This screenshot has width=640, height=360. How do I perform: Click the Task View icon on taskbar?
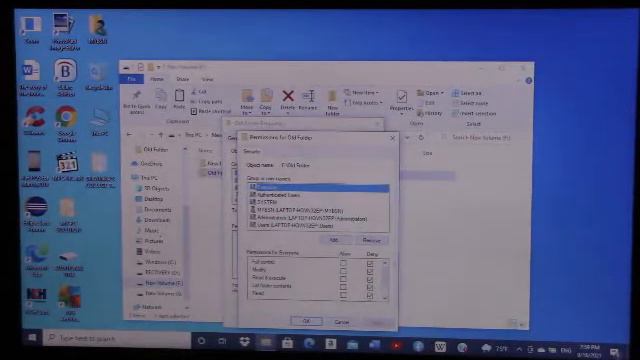coord(222,341)
